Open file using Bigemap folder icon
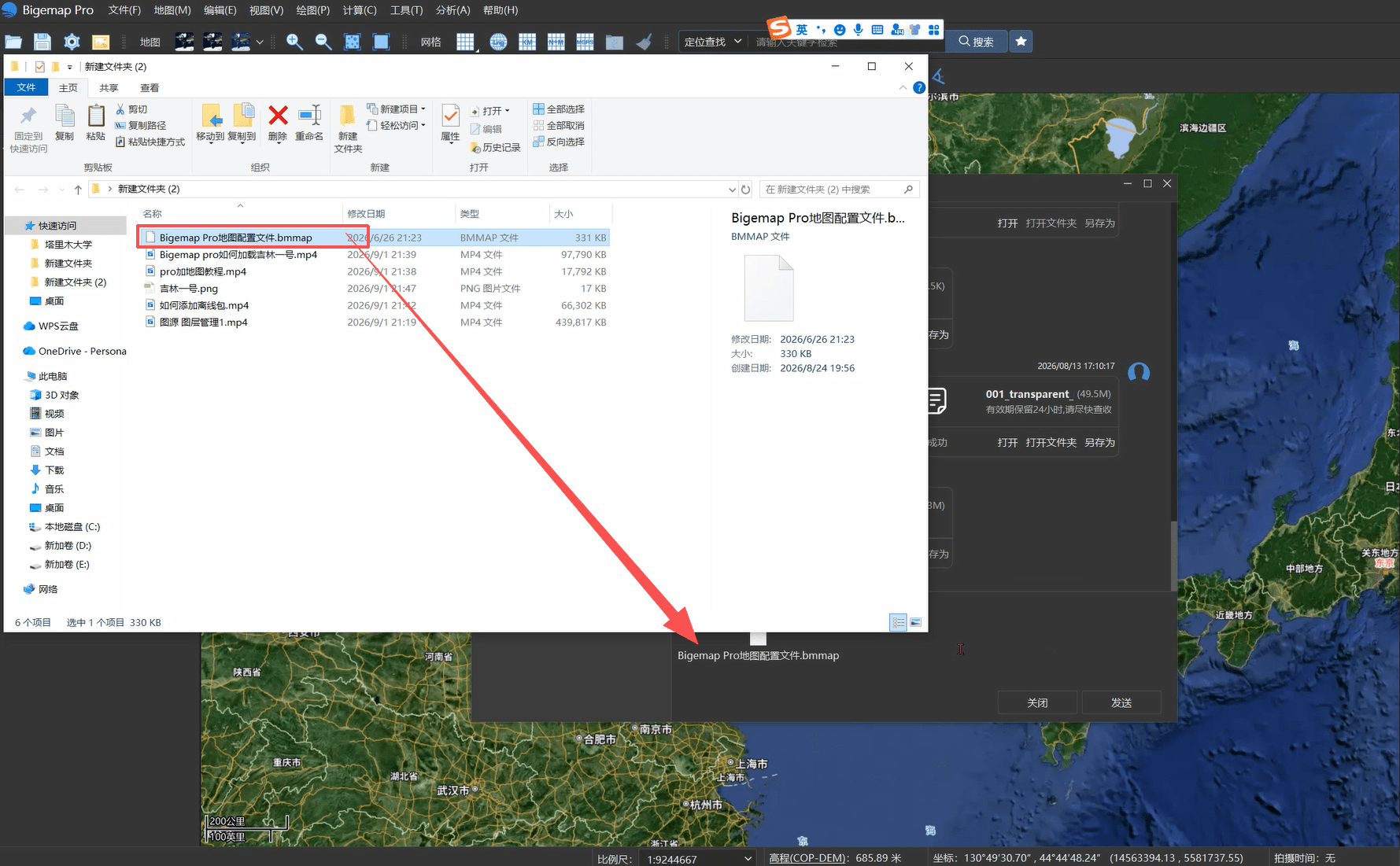1400x866 pixels. [x=13, y=42]
